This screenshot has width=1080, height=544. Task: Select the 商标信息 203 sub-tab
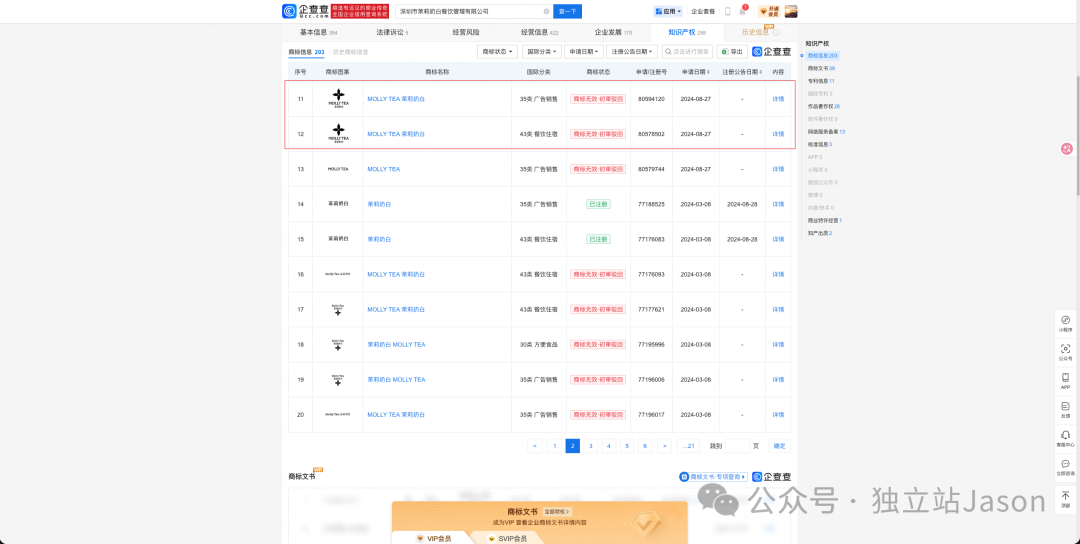click(x=306, y=52)
